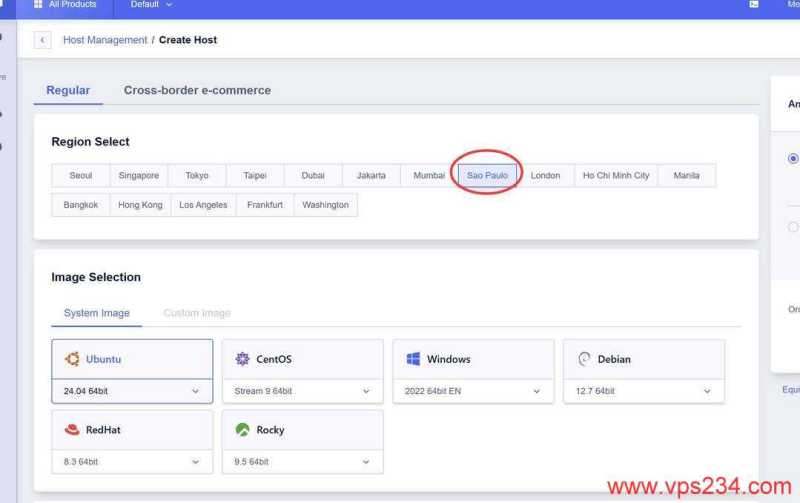Click the Ubuntu logo icon
This screenshot has height=503, width=800.
point(72,359)
